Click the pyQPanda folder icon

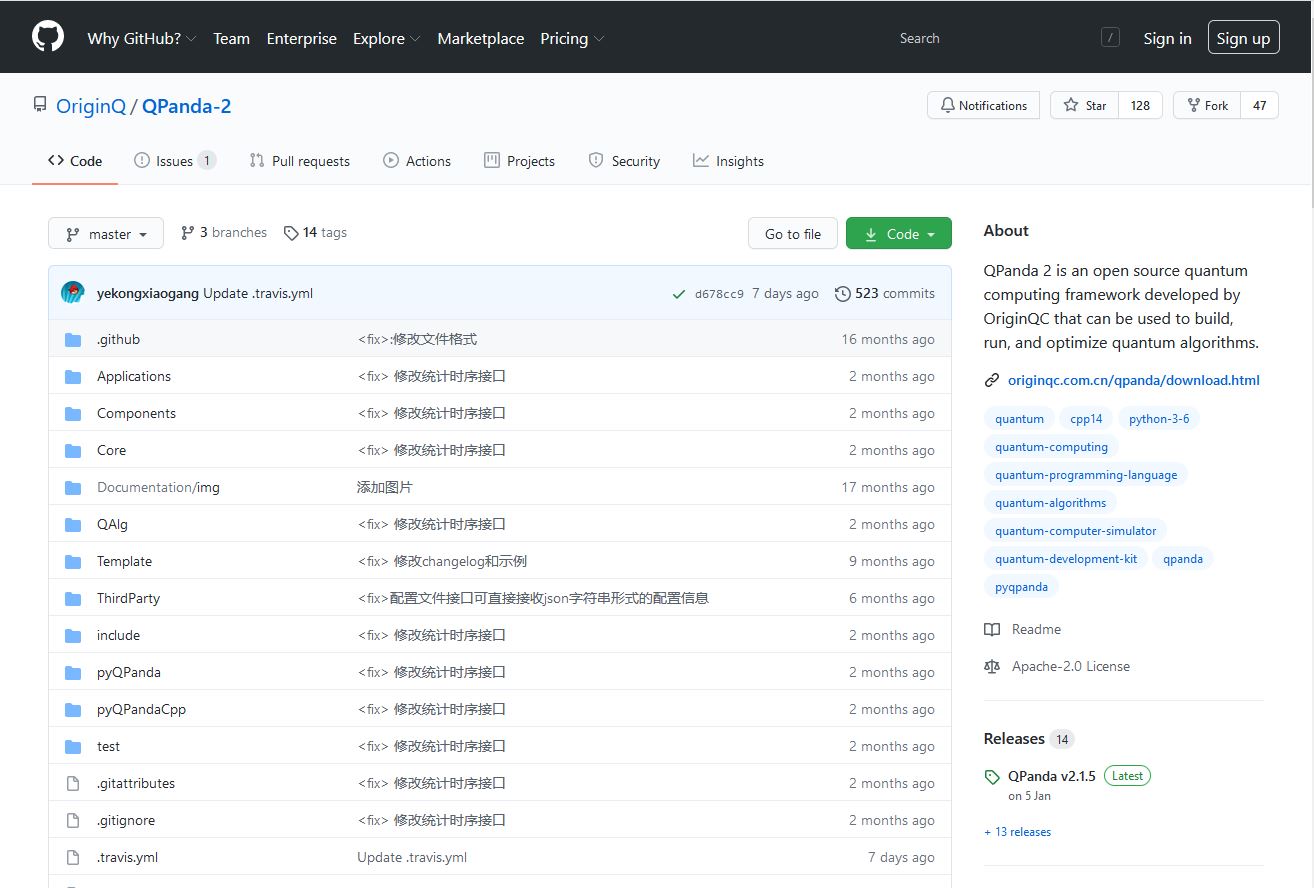coord(73,673)
